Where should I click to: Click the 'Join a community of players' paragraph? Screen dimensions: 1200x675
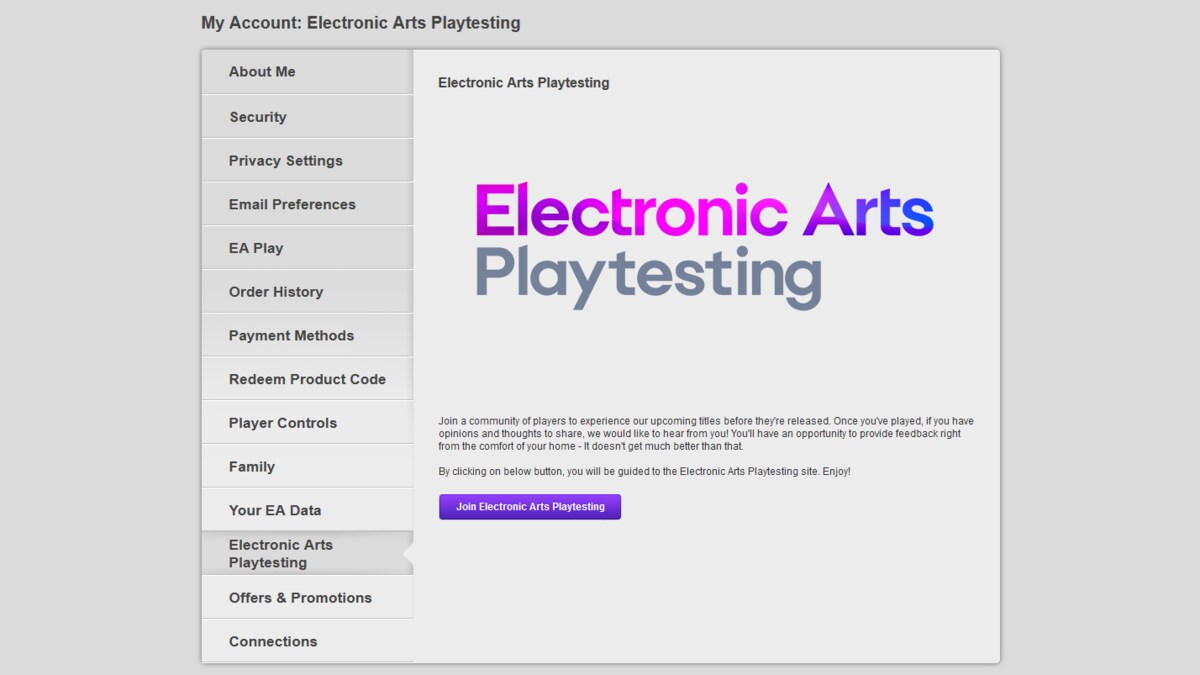tap(706, 434)
